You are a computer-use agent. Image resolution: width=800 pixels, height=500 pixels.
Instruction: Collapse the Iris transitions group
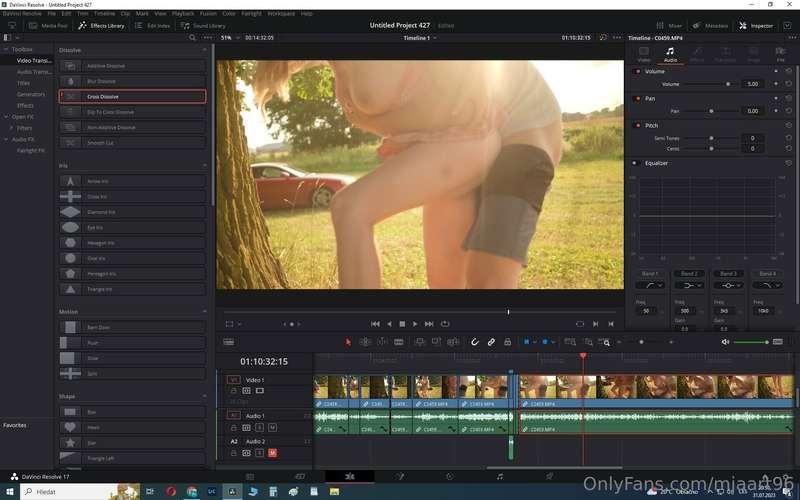[x=205, y=166]
